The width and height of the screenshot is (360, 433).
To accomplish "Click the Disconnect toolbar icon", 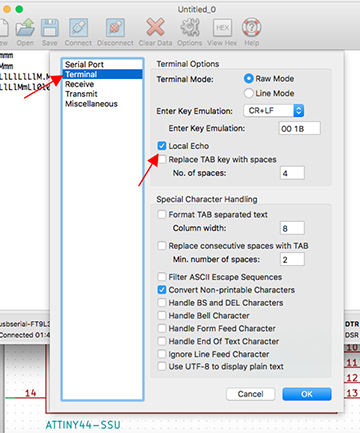I will [x=115, y=27].
